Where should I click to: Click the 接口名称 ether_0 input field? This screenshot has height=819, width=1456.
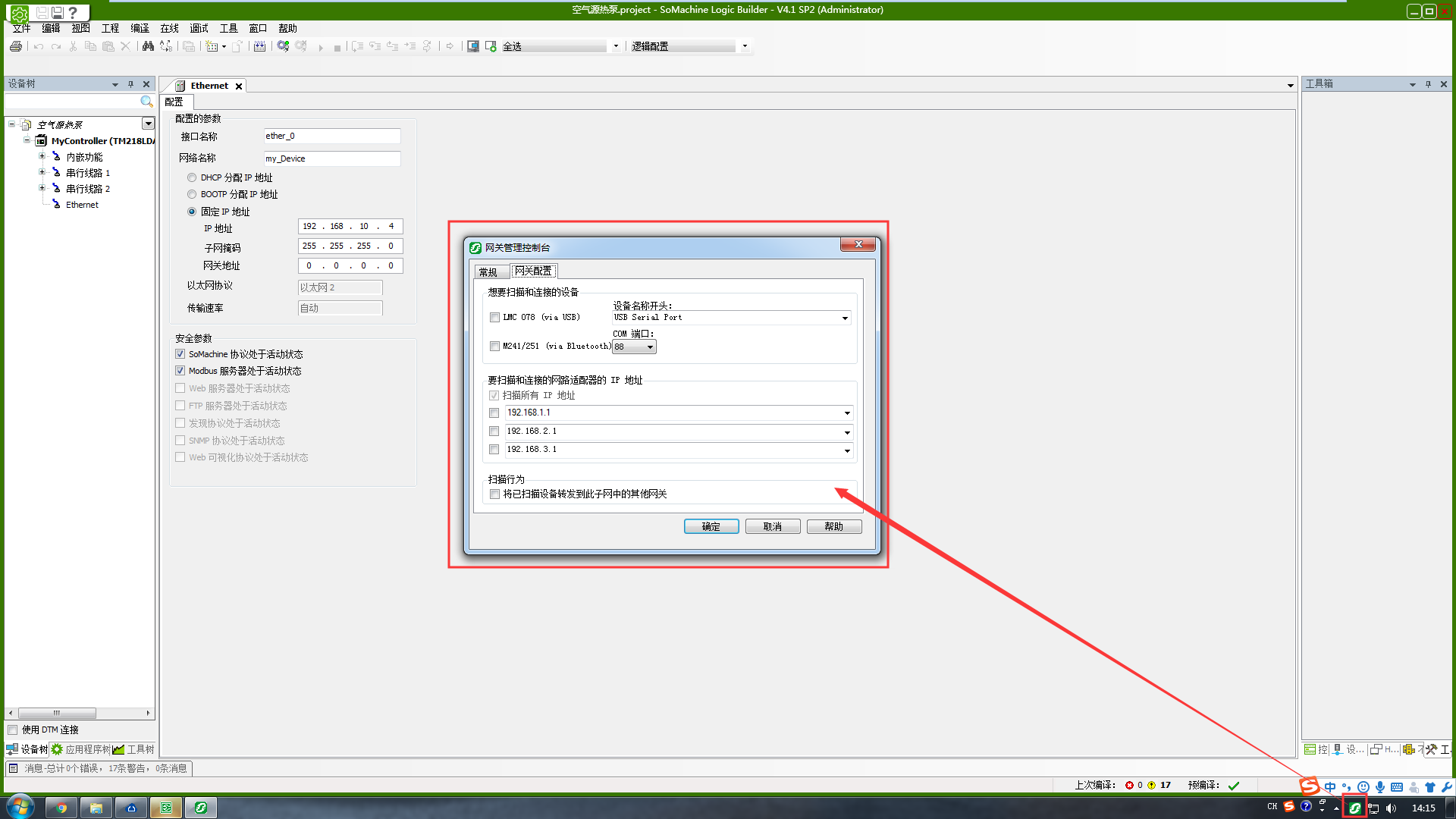332,136
